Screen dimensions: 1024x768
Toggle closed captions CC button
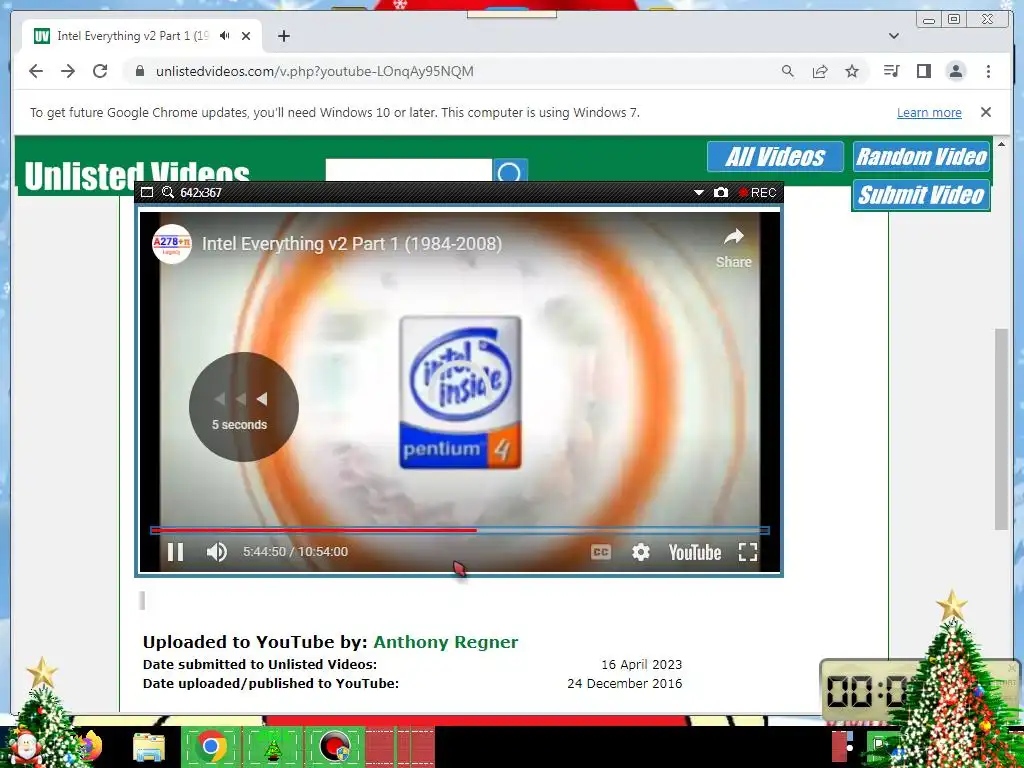[x=601, y=552]
